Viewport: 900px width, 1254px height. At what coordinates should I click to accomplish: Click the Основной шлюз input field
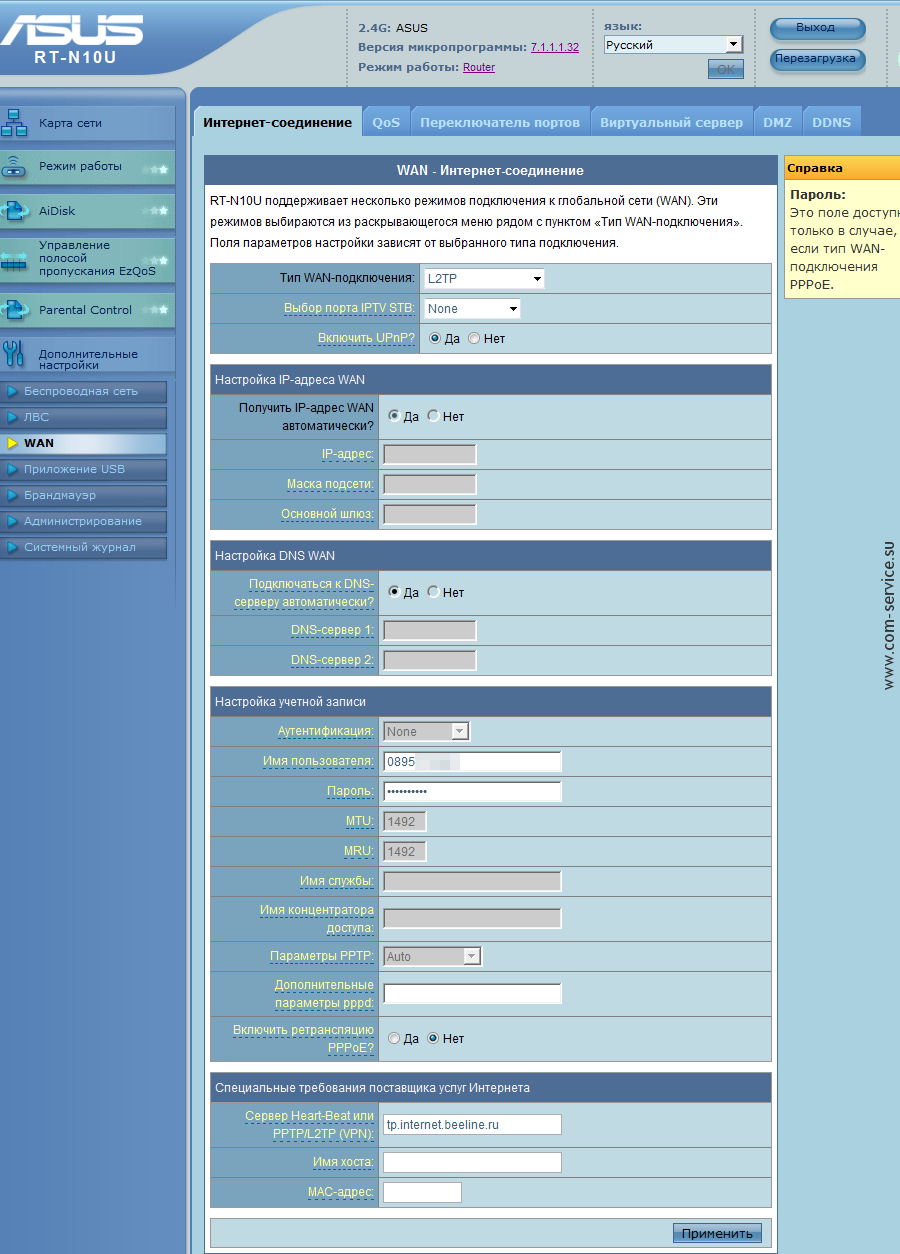click(430, 514)
